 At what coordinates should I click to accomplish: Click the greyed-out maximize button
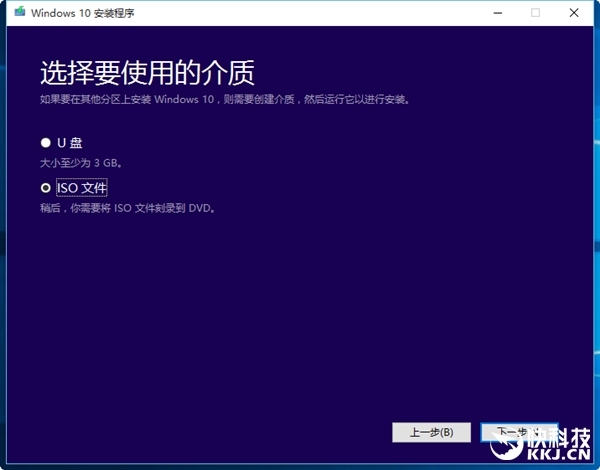coord(535,13)
